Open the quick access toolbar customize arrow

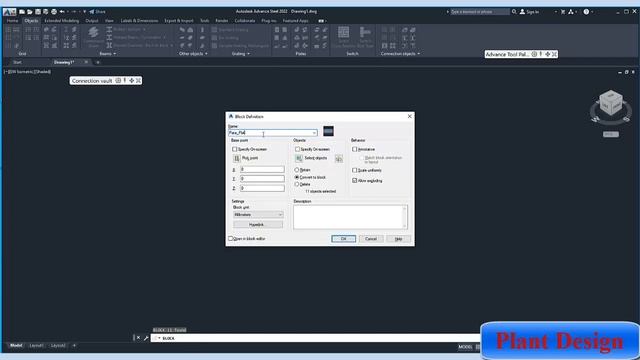pyautogui.click(x=84, y=12)
